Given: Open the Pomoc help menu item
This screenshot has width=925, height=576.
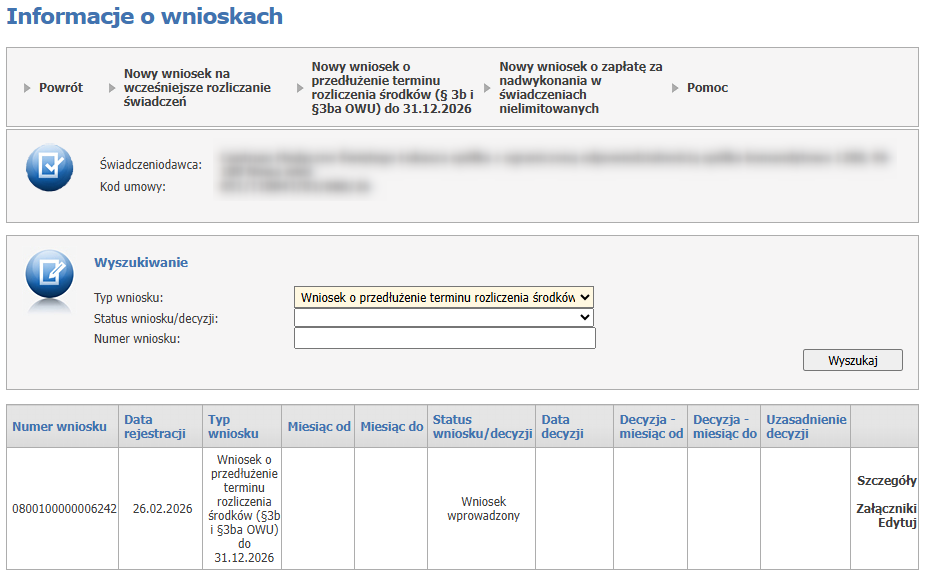Looking at the screenshot, I should pos(707,88).
